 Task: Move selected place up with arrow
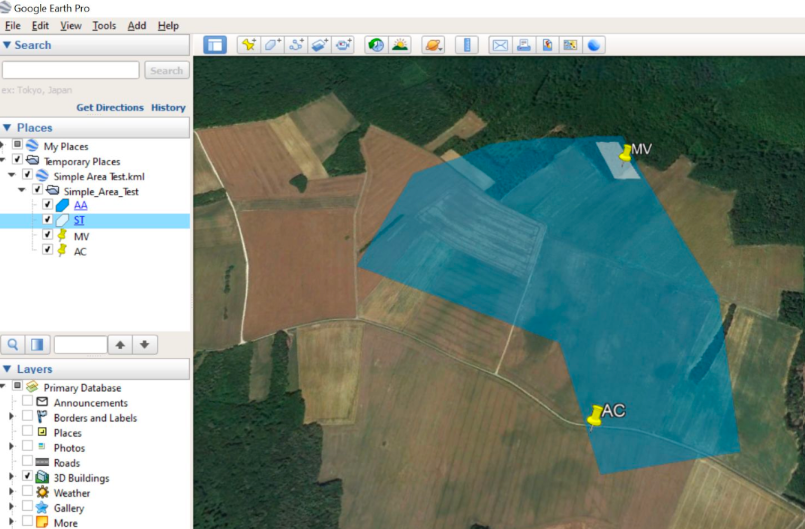[120, 345]
